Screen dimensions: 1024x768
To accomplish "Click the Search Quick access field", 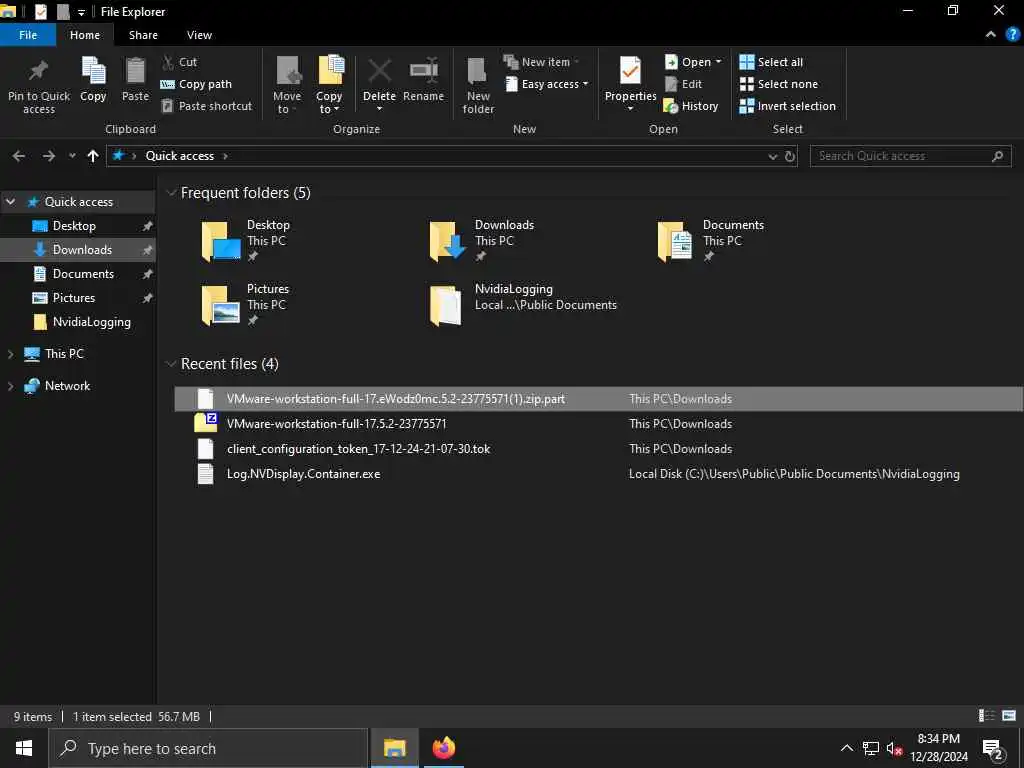I will point(910,156).
